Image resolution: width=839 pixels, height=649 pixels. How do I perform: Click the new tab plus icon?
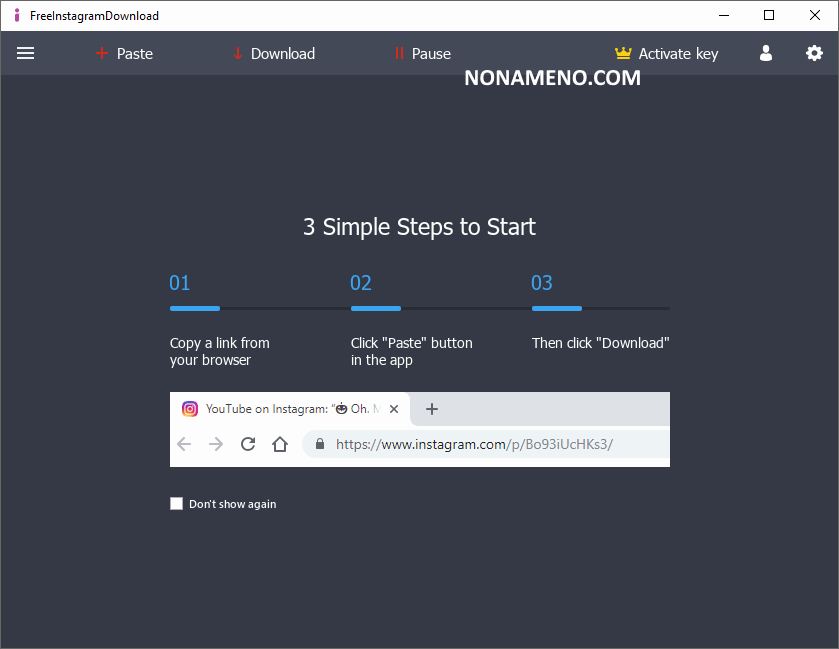tap(432, 409)
